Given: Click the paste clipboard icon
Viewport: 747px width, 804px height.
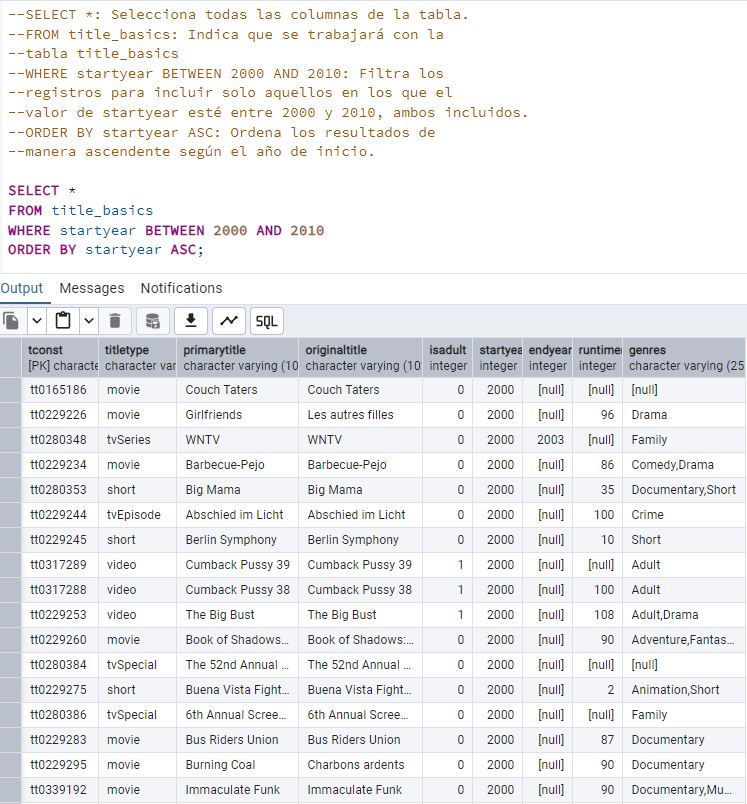Looking at the screenshot, I should [63, 321].
